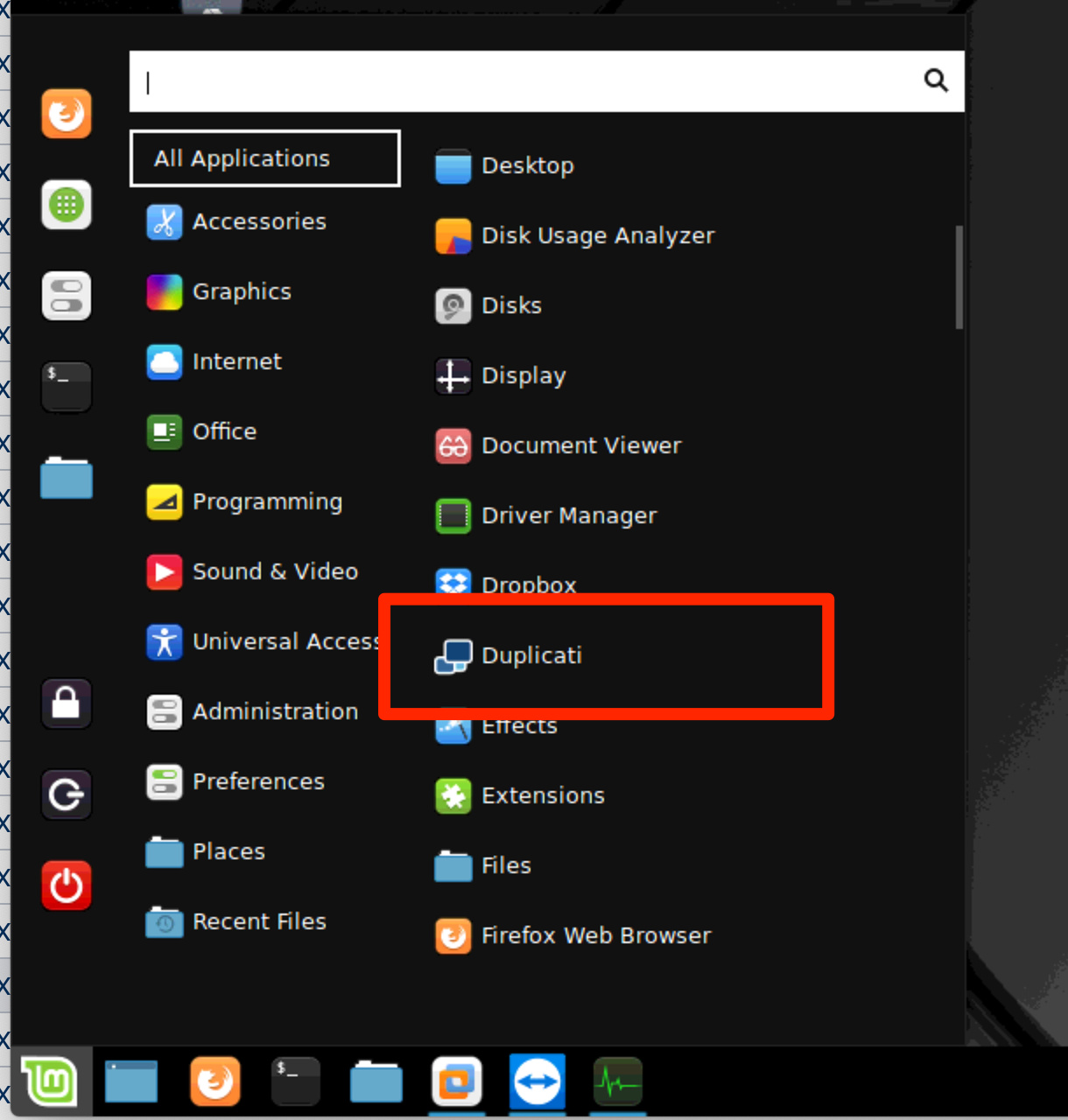Click the search magnifier icon
This screenshot has width=1068, height=1120.
(936, 80)
